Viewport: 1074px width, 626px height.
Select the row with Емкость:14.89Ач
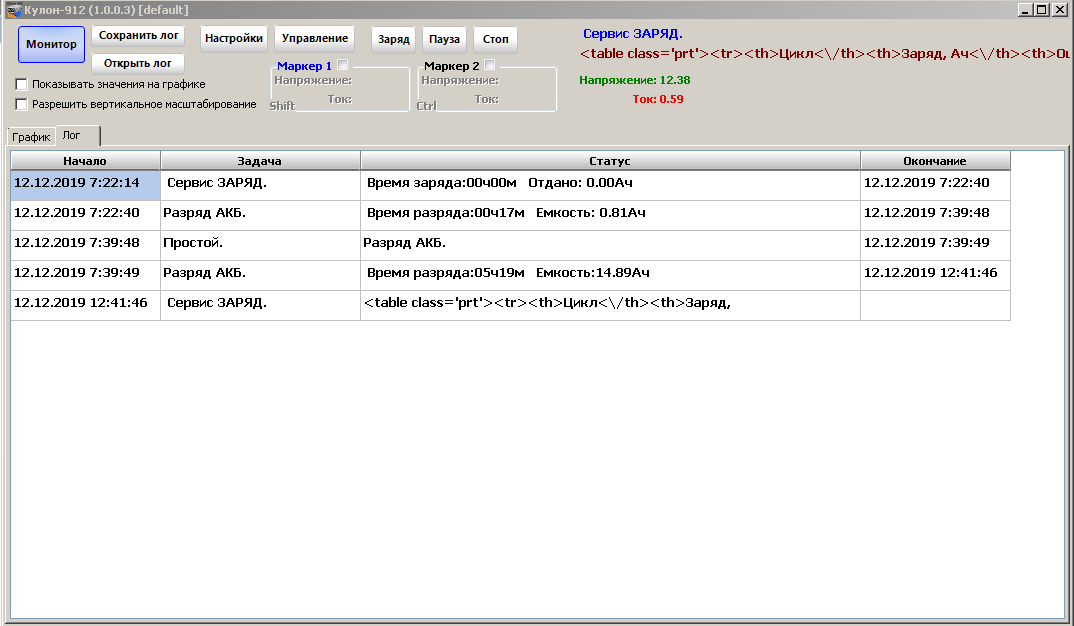click(x=508, y=274)
